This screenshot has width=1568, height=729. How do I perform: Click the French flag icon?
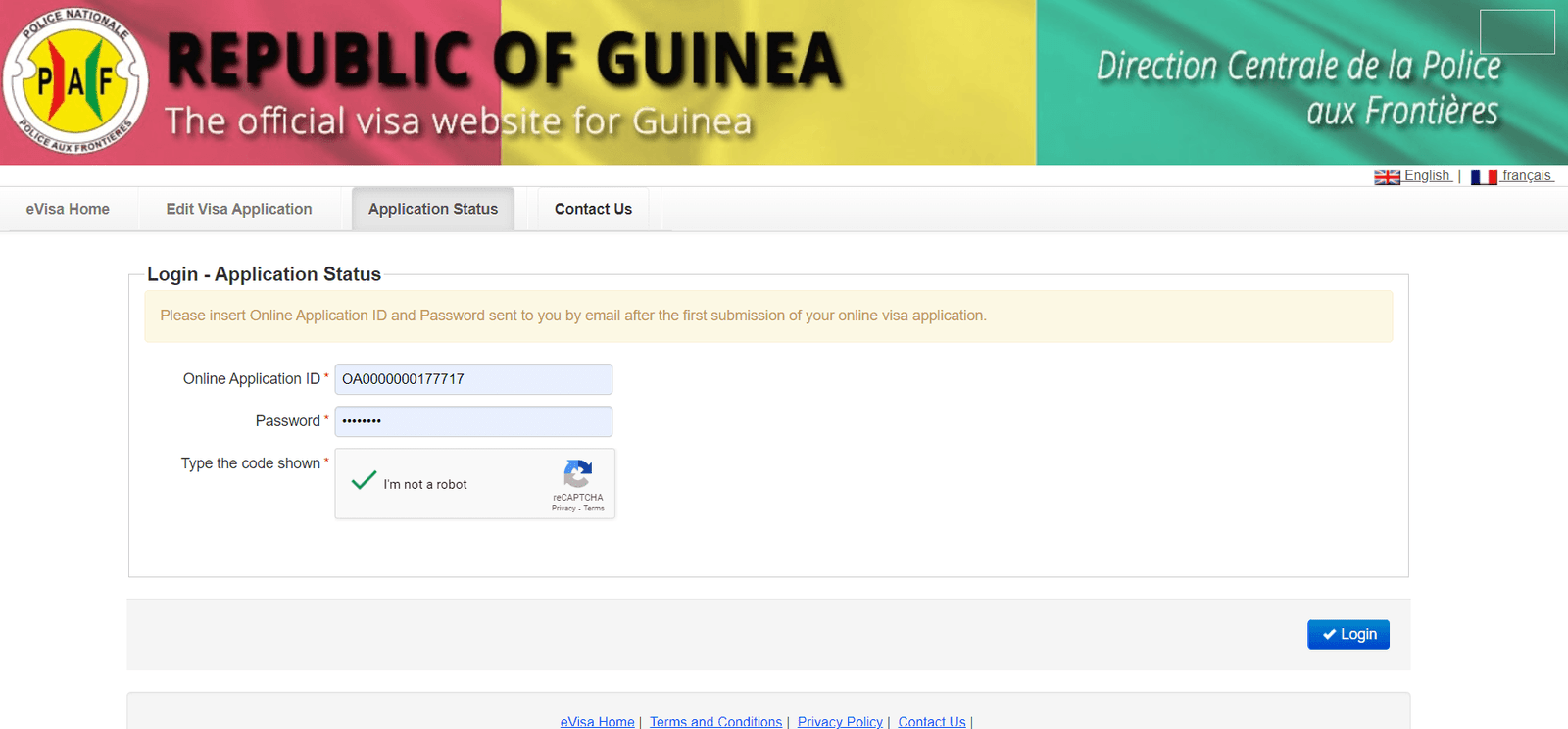(1484, 177)
